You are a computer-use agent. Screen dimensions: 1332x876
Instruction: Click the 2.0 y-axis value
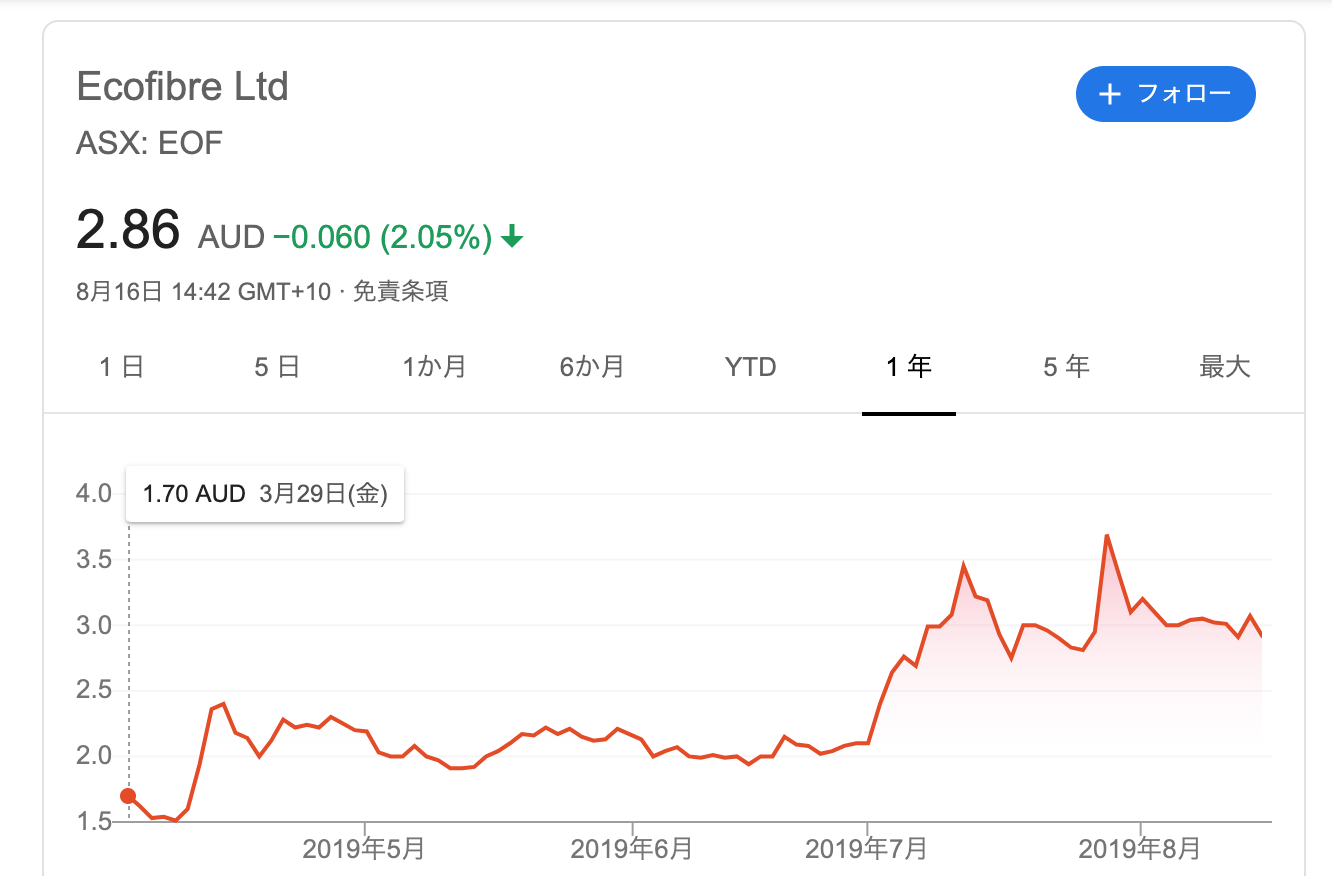(93, 756)
